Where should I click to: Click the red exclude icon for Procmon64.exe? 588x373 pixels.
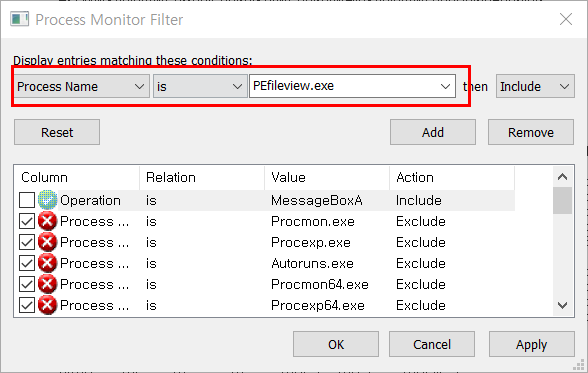[48, 284]
